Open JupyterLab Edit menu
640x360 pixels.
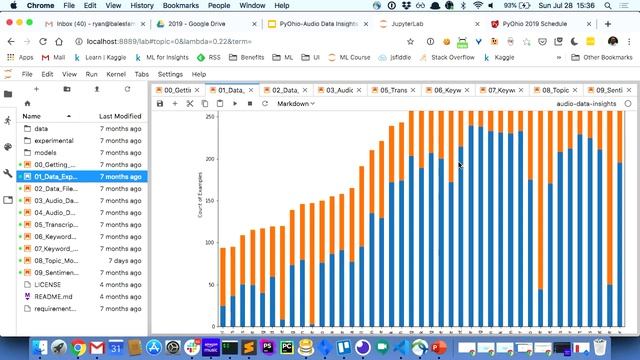tap(47, 74)
